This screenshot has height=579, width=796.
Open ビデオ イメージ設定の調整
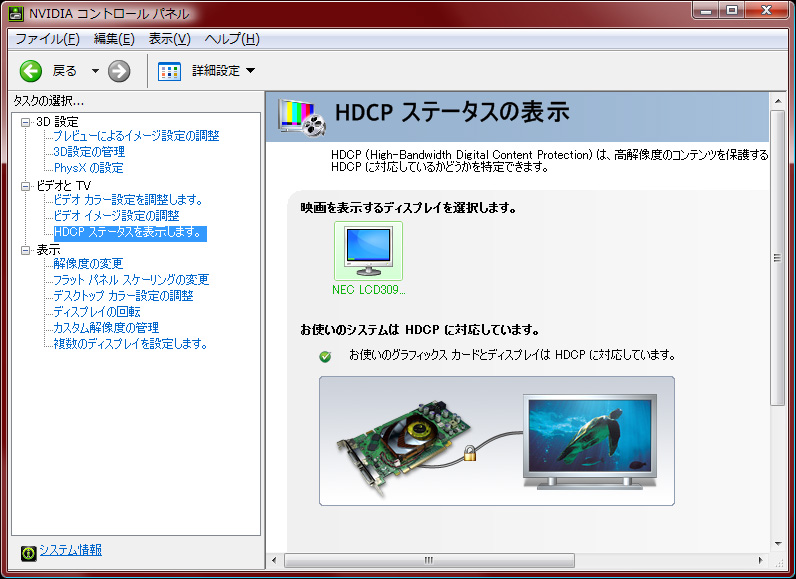coord(116,216)
